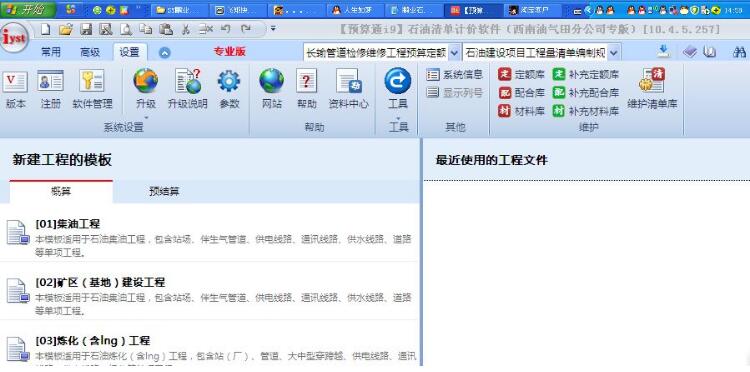Image resolution: width=750 pixels, height=372 pixels.
Task: Open the 补充配合库 library
Action: (586, 93)
